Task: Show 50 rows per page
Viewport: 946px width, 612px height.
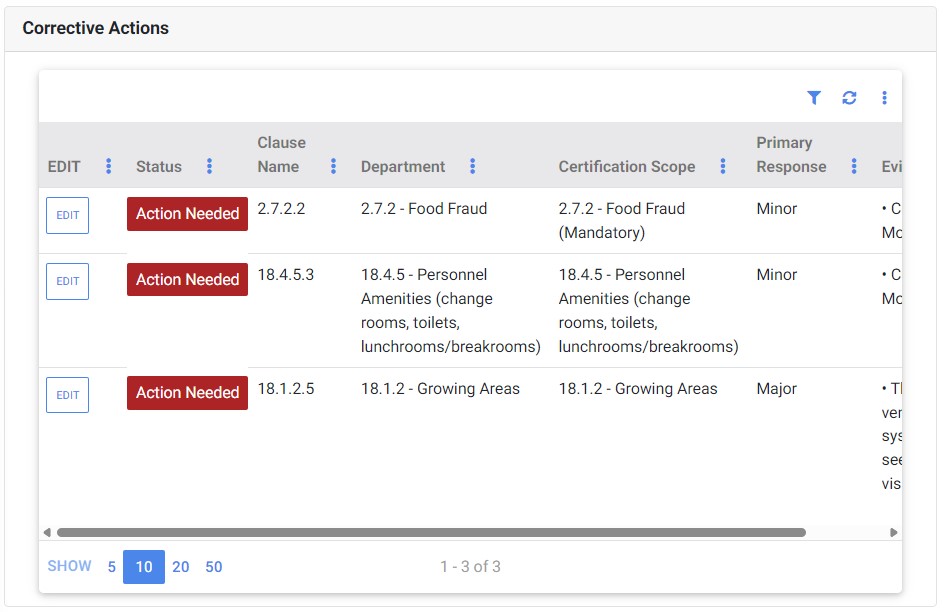Action: 214,567
